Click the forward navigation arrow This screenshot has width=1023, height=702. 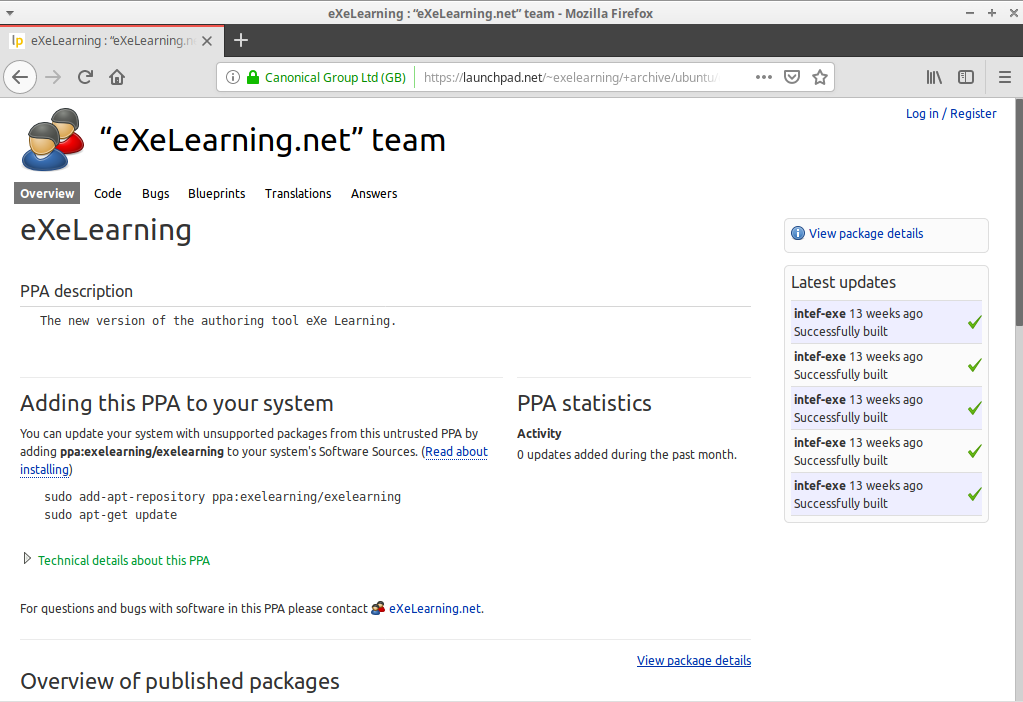click(x=53, y=78)
